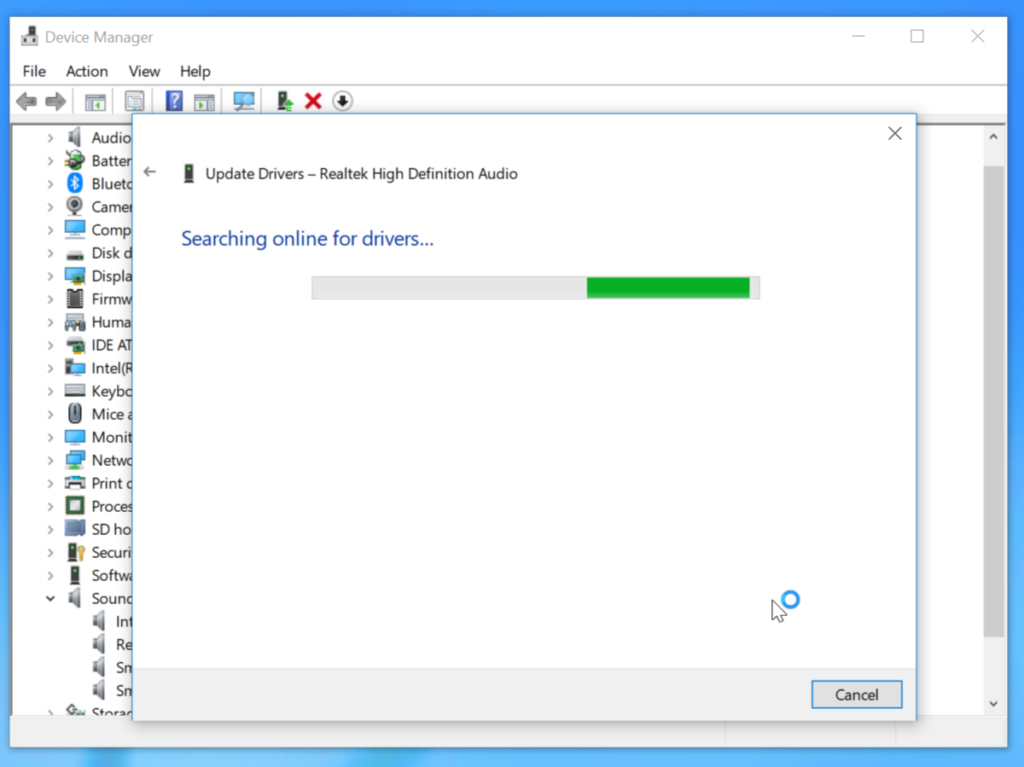Click the driver search progress bar
1024x767 pixels.
click(536, 287)
